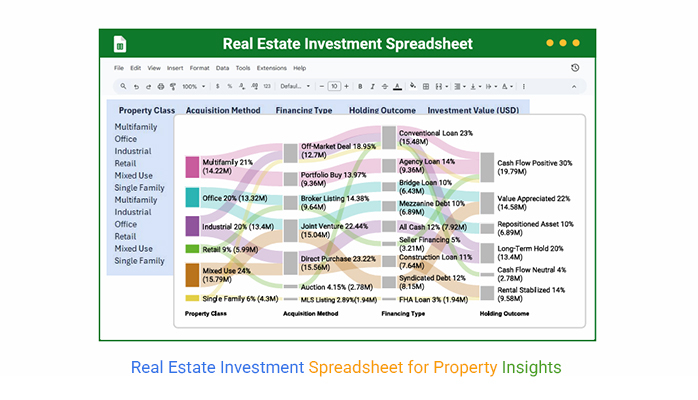698x400 pixels.
Task: Click the font size 10 input field
Action: pyautogui.click(x=334, y=86)
